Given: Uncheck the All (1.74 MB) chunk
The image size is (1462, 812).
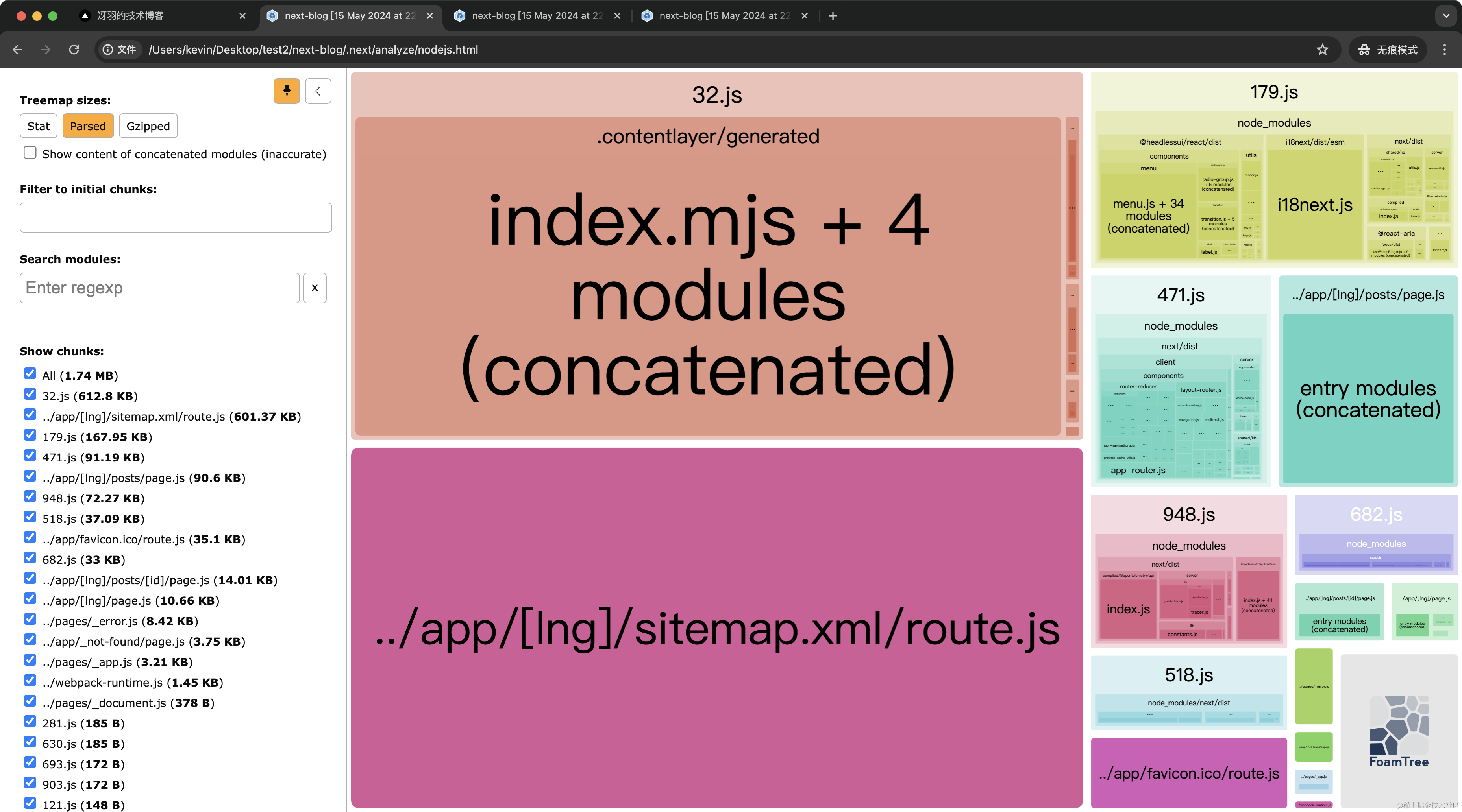Looking at the screenshot, I should tap(30, 374).
